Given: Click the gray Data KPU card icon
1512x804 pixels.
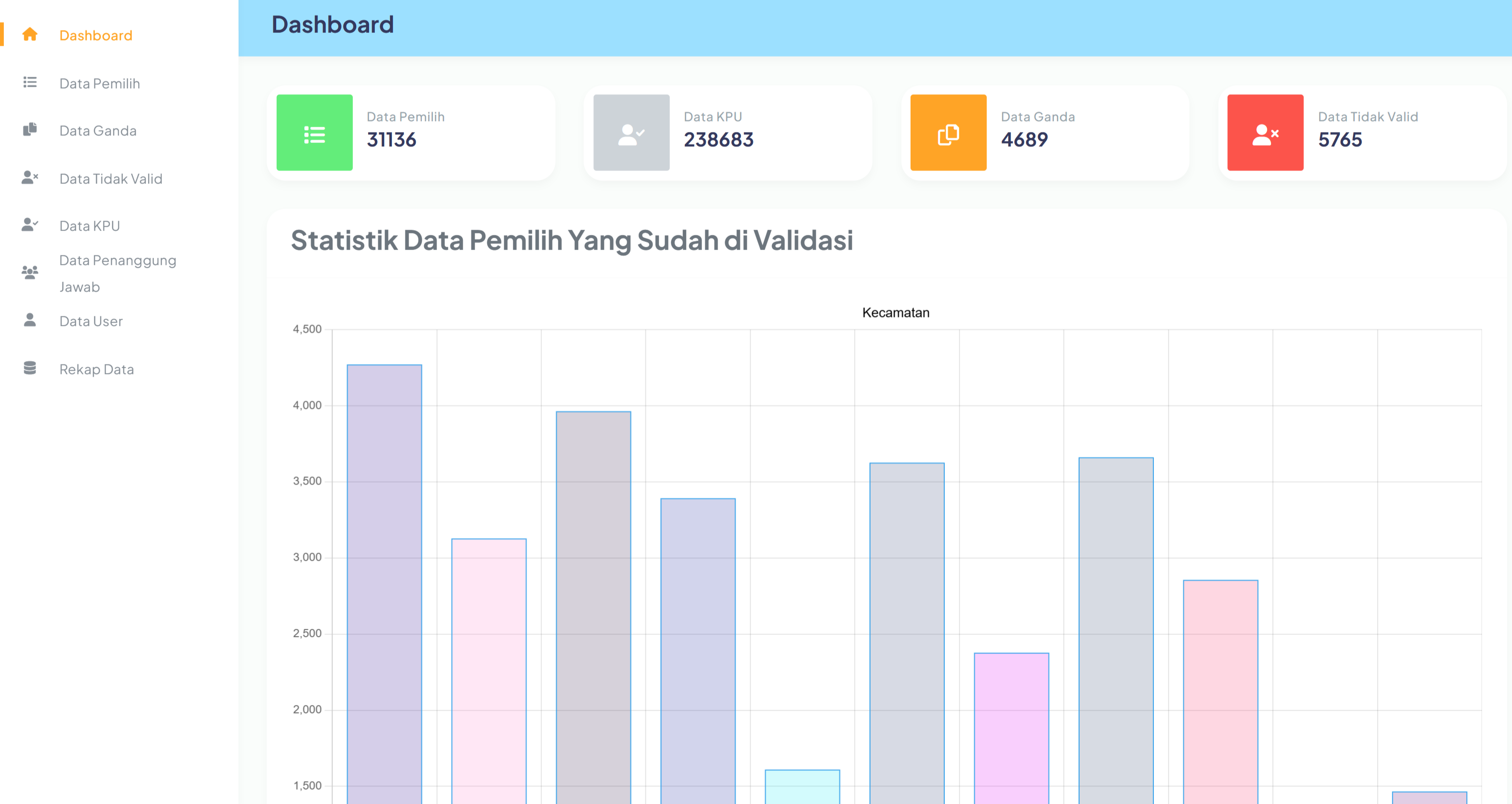Looking at the screenshot, I should point(631,133).
